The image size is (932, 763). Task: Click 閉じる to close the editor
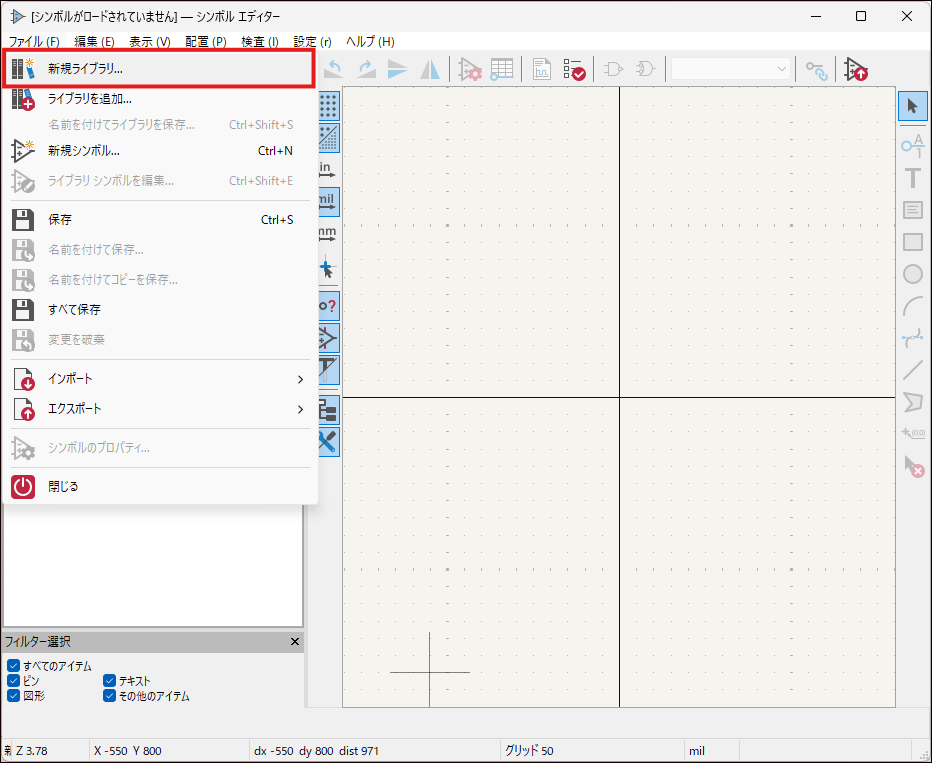point(62,487)
